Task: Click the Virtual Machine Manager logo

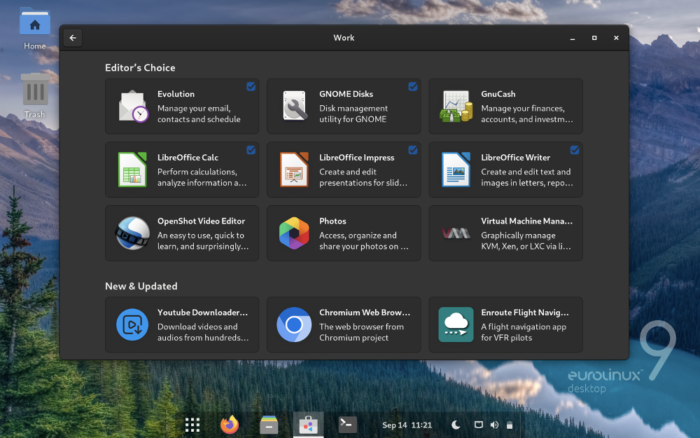Action: click(456, 233)
